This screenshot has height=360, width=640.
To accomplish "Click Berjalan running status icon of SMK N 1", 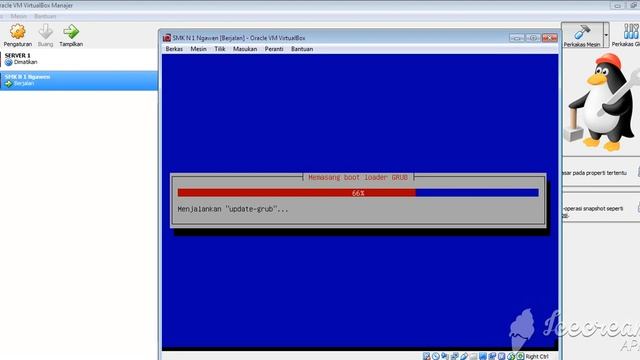I will tap(9, 84).
